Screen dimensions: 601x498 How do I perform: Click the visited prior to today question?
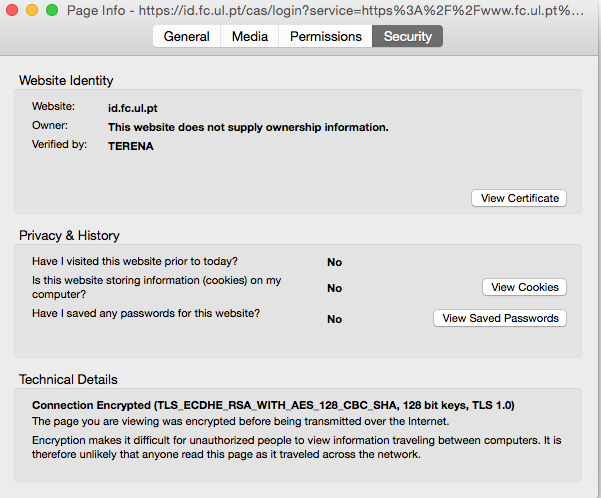click(134, 261)
